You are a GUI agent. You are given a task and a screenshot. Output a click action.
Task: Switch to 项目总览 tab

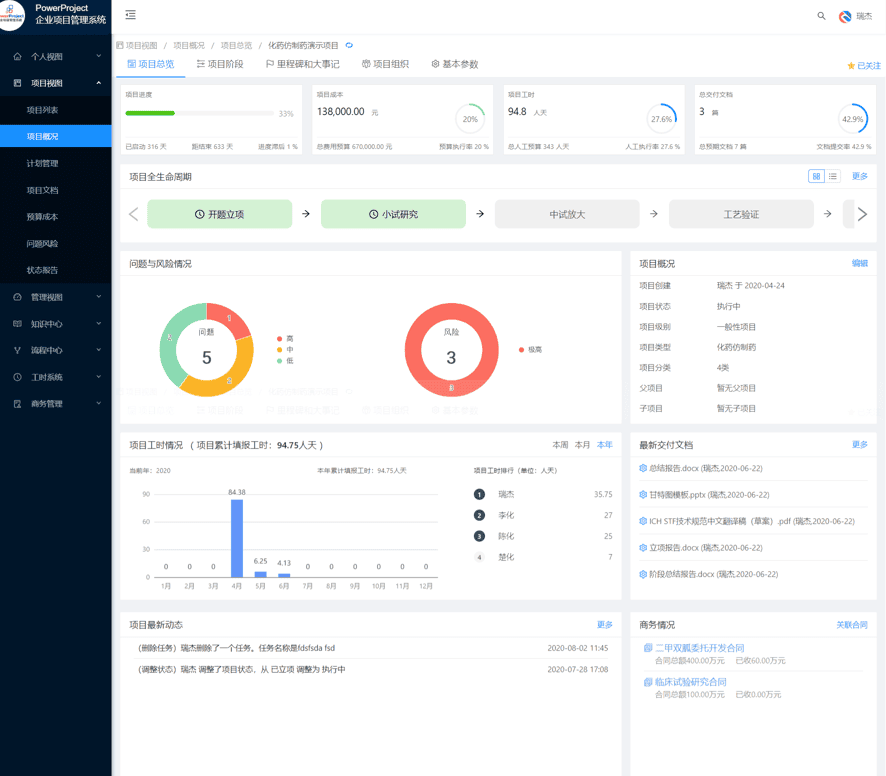(x=151, y=64)
